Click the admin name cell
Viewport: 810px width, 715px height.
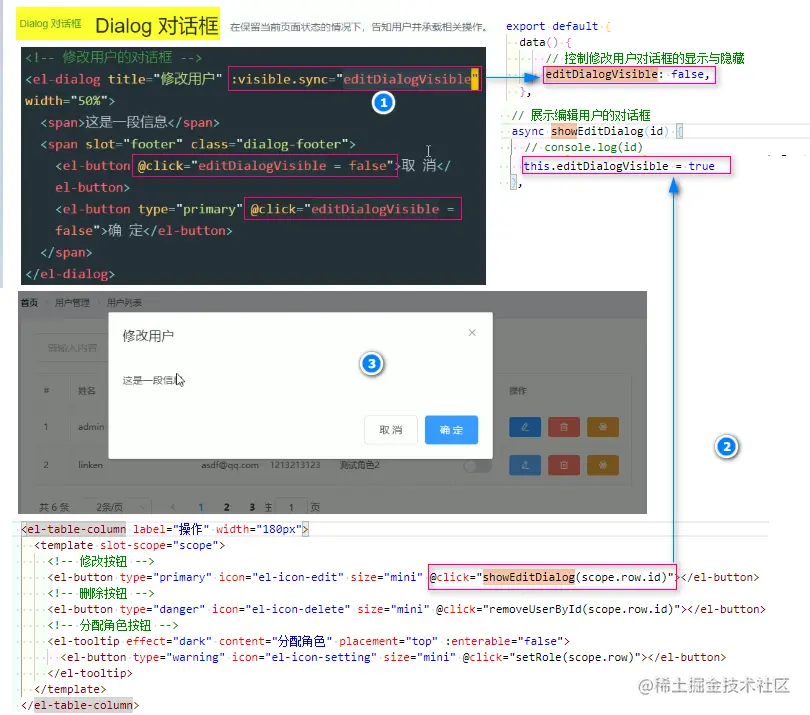(91, 427)
